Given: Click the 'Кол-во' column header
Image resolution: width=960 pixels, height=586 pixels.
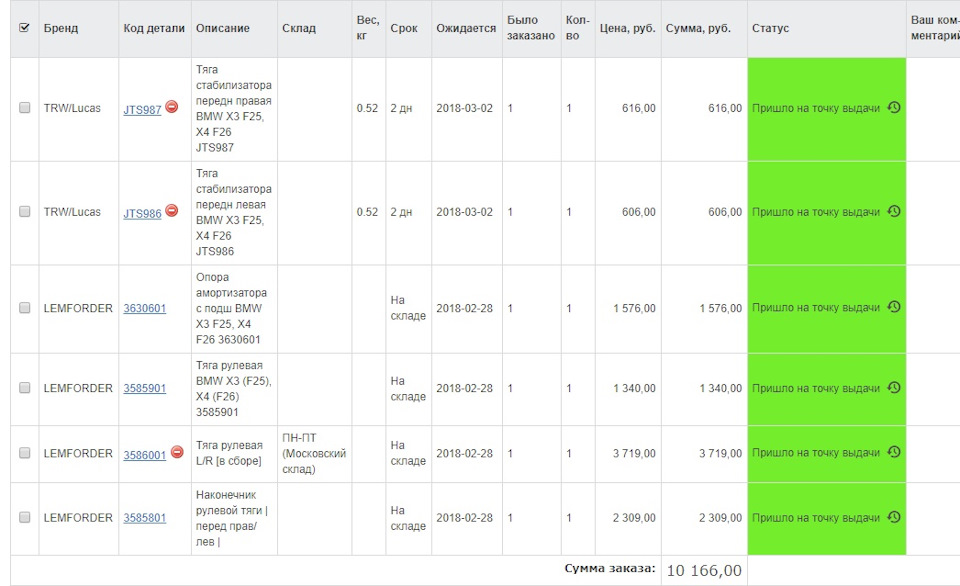Looking at the screenshot, I should click(x=577, y=28).
